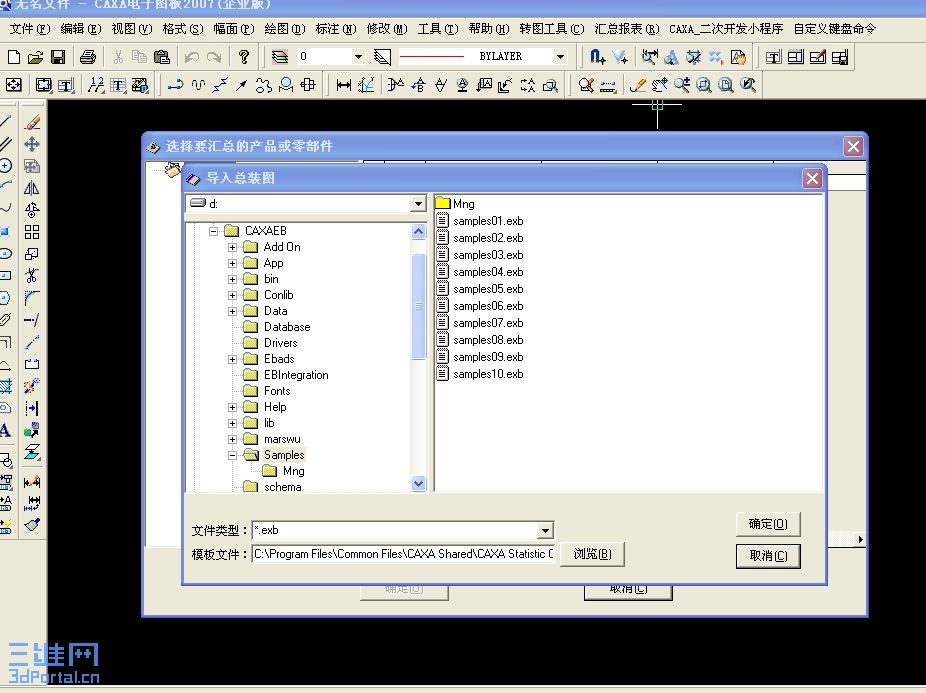Click the Print icon

tap(88, 57)
